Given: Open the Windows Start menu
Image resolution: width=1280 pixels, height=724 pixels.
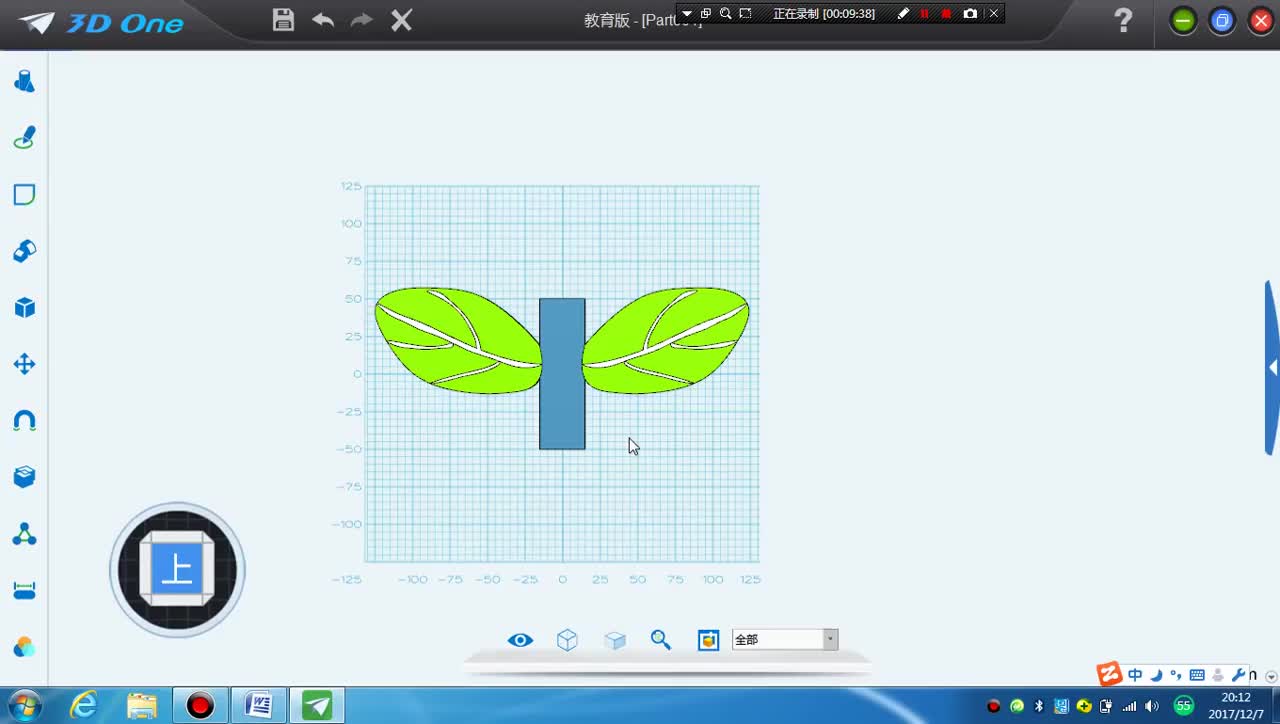Looking at the screenshot, I should (x=23, y=706).
